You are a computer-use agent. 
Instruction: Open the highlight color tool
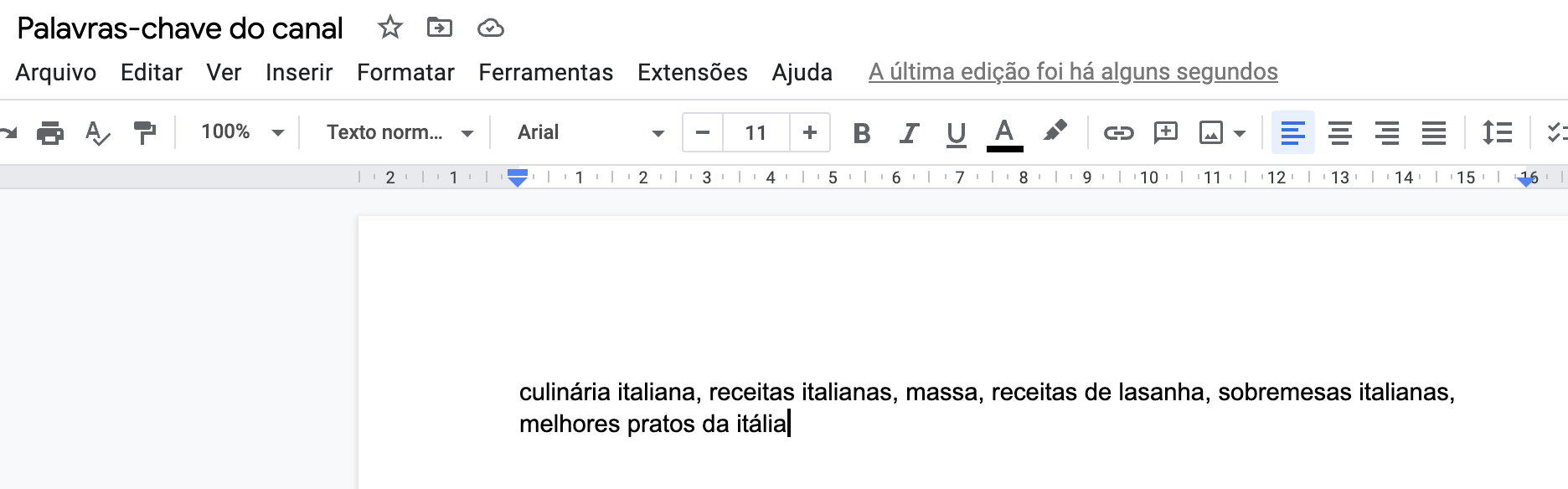point(1055,131)
